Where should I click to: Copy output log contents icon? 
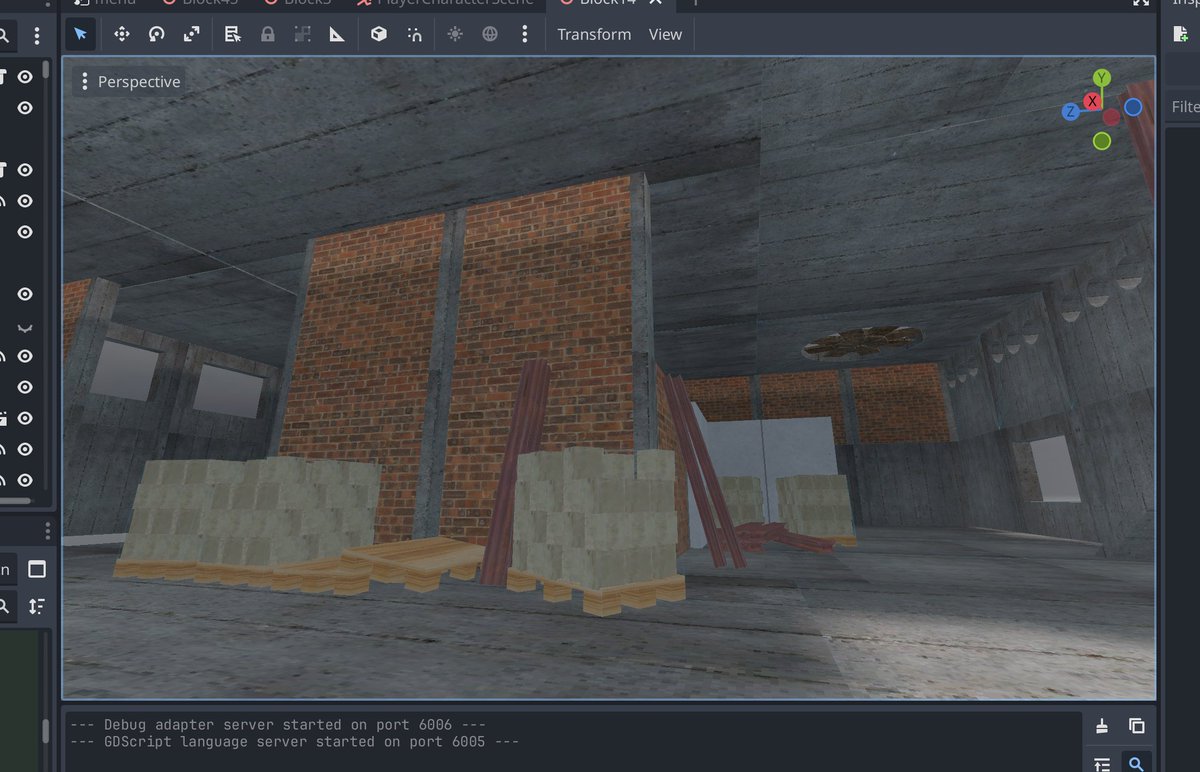tap(1137, 726)
